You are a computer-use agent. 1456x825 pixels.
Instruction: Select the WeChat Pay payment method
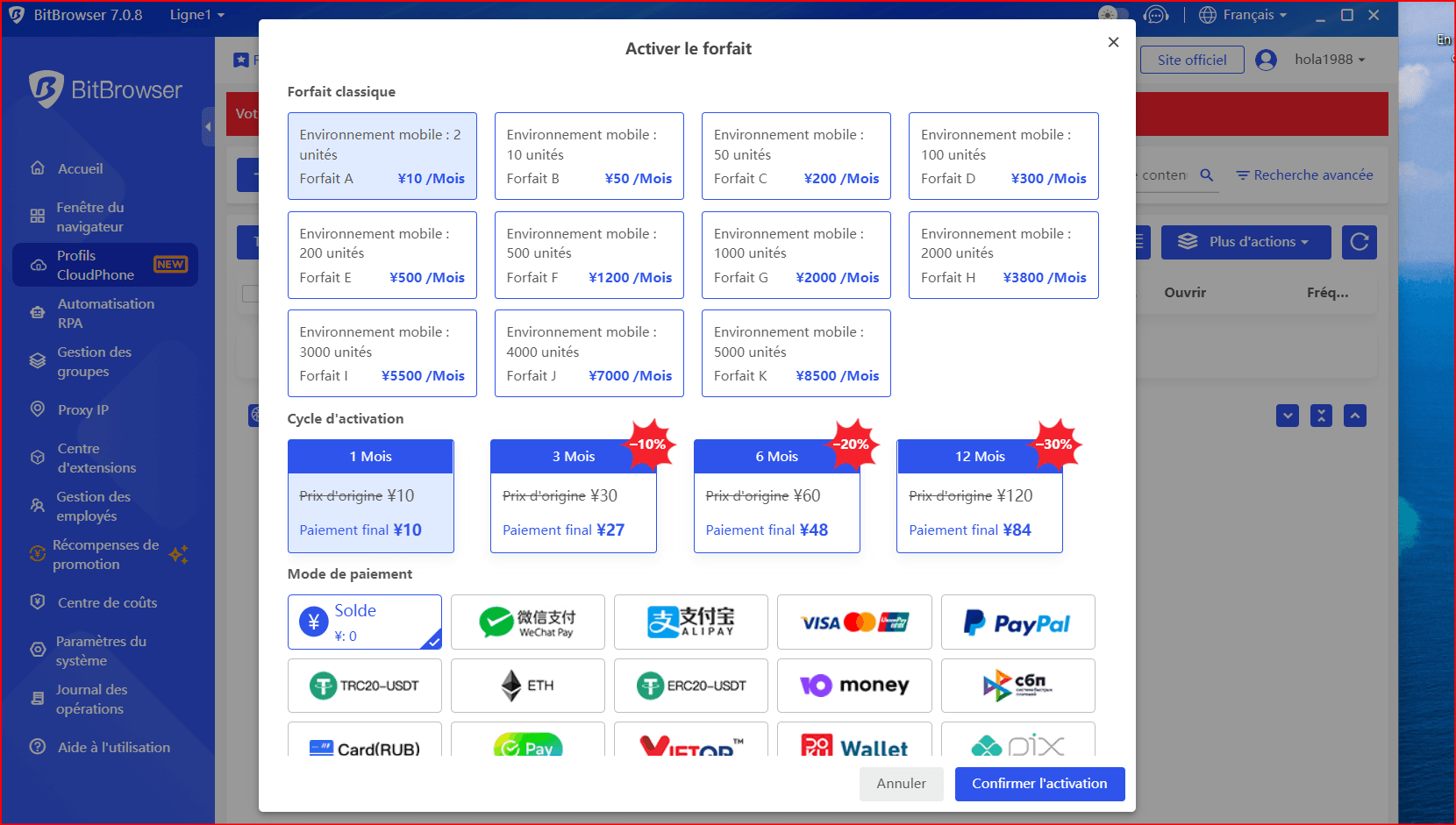527,622
